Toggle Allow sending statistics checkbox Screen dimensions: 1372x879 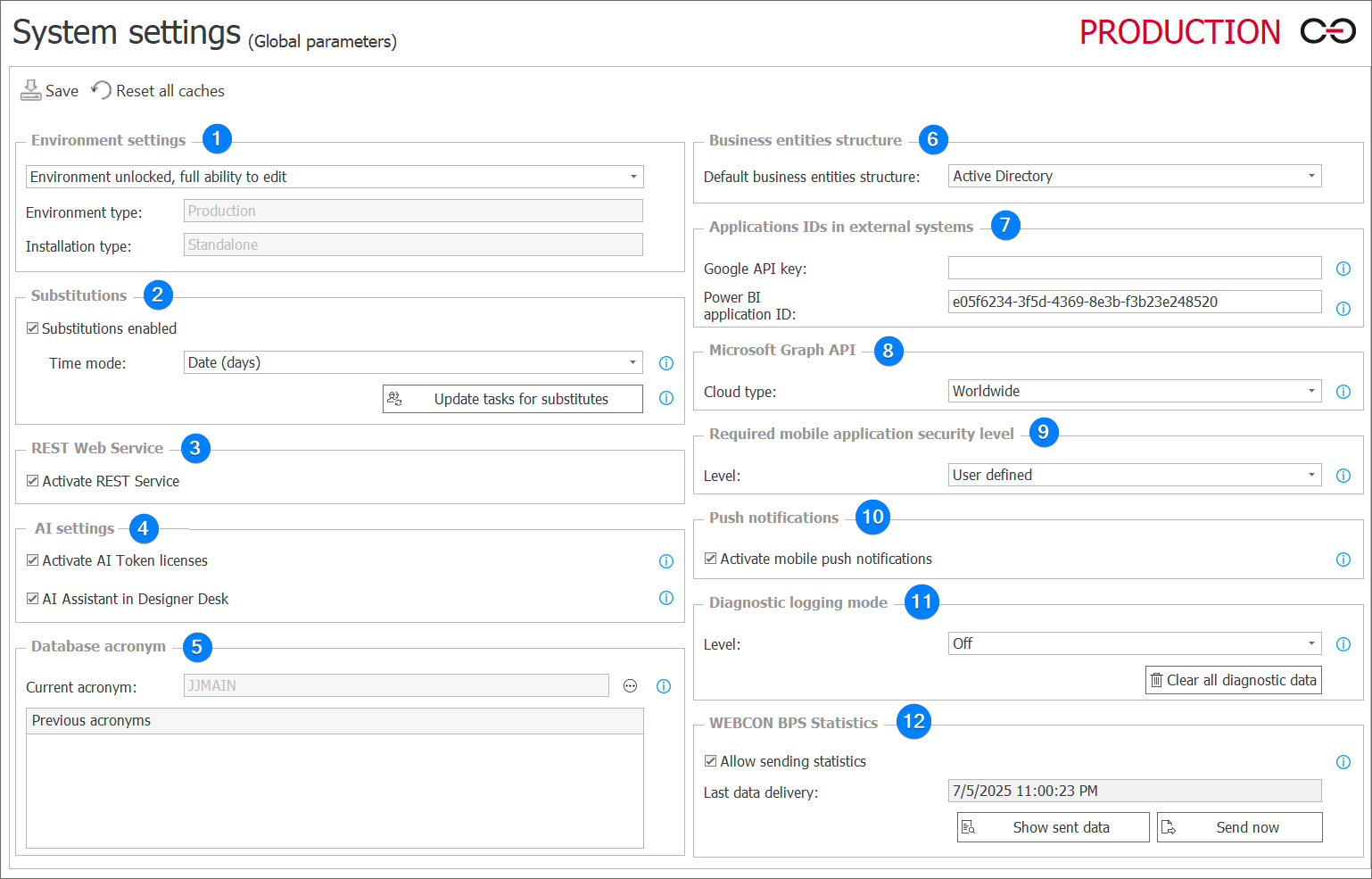point(710,761)
